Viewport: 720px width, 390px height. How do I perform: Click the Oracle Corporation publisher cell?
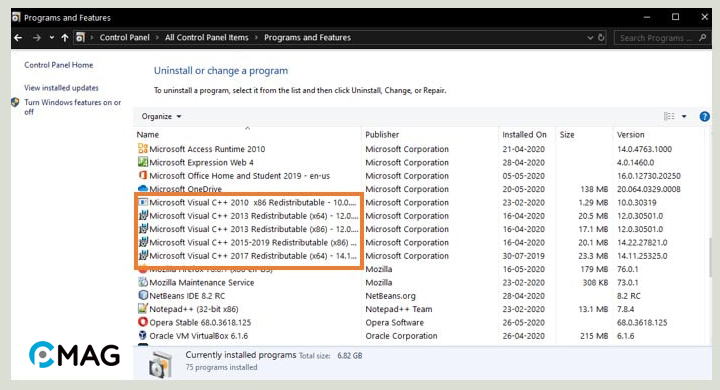click(x=401, y=336)
